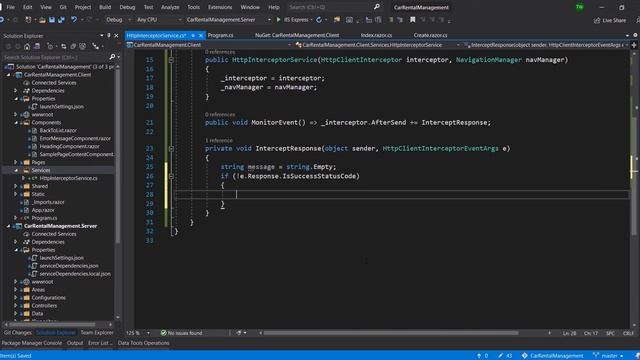
Task: Click the Switch Views icon in Solution Explorer
Action: [37, 47]
